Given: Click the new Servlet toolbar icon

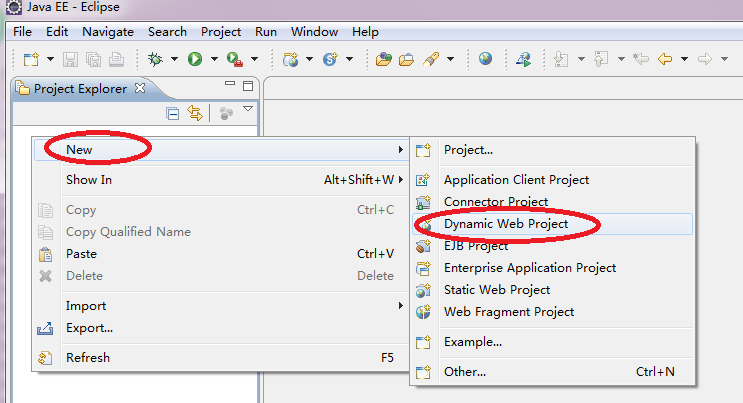Looking at the screenshot, I should (x=330, y=59).
